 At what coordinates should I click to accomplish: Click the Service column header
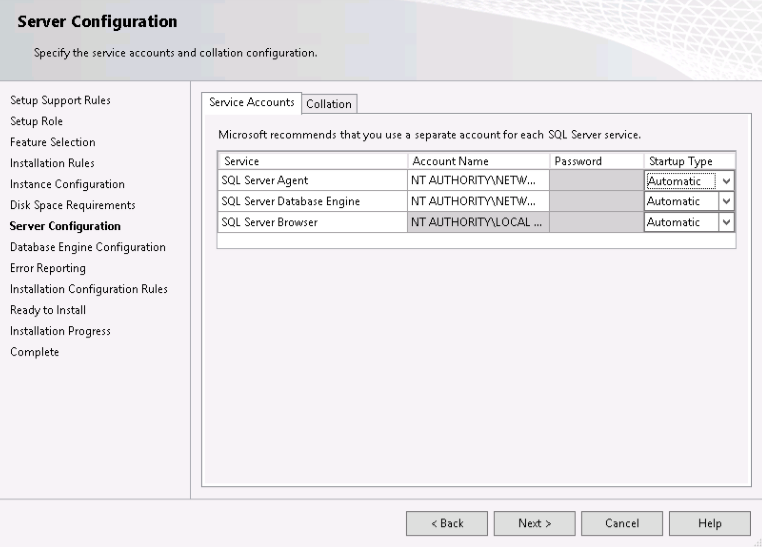tap(312, 161)
